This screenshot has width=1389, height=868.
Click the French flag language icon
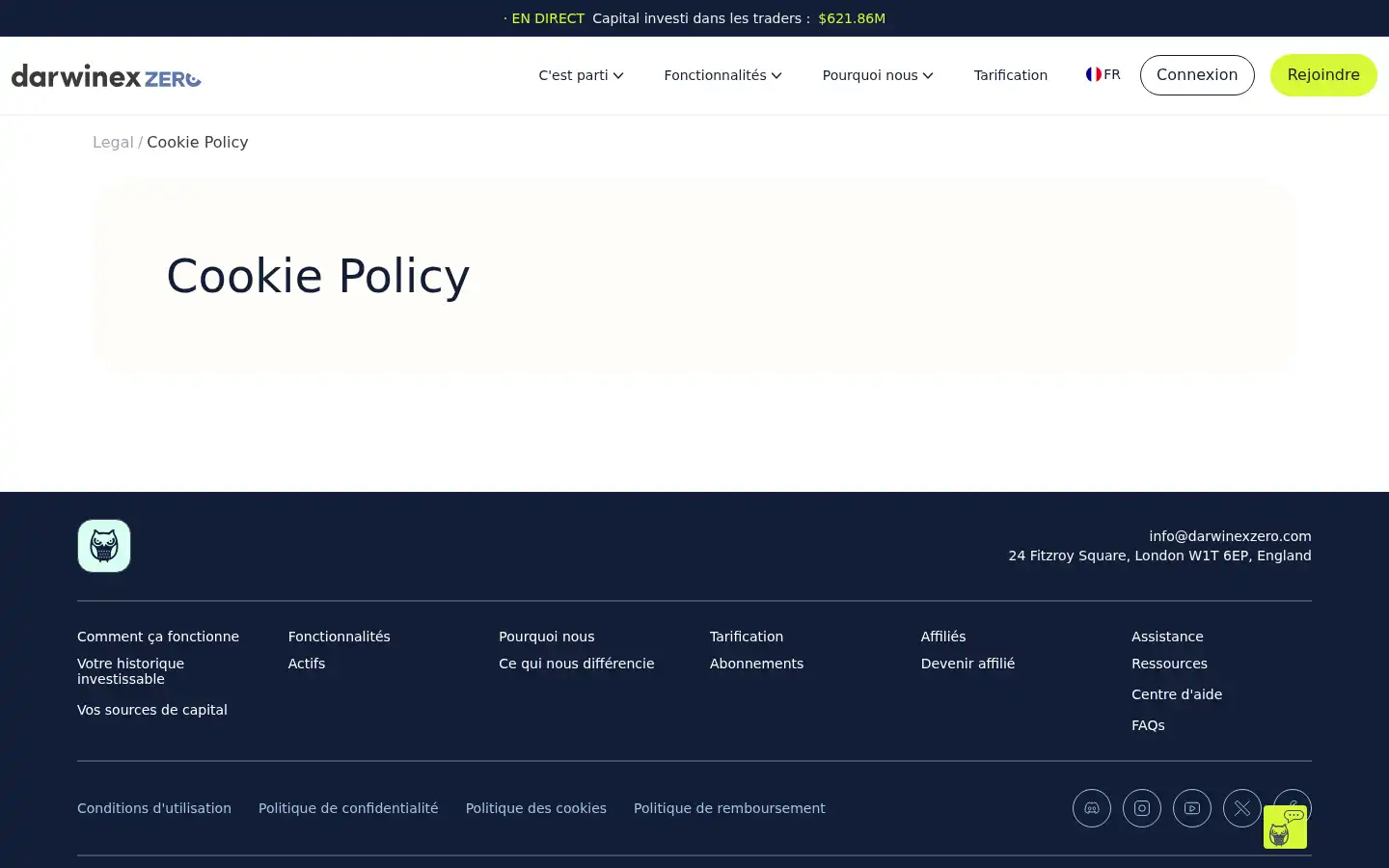pos(1093,74)
